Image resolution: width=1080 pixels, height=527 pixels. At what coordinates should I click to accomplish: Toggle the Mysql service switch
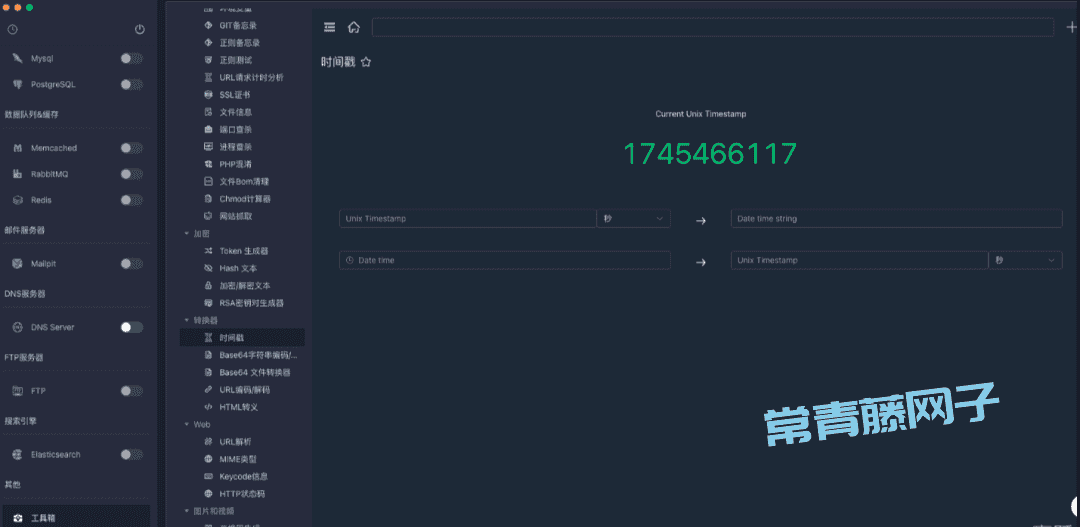click(132, 59)
